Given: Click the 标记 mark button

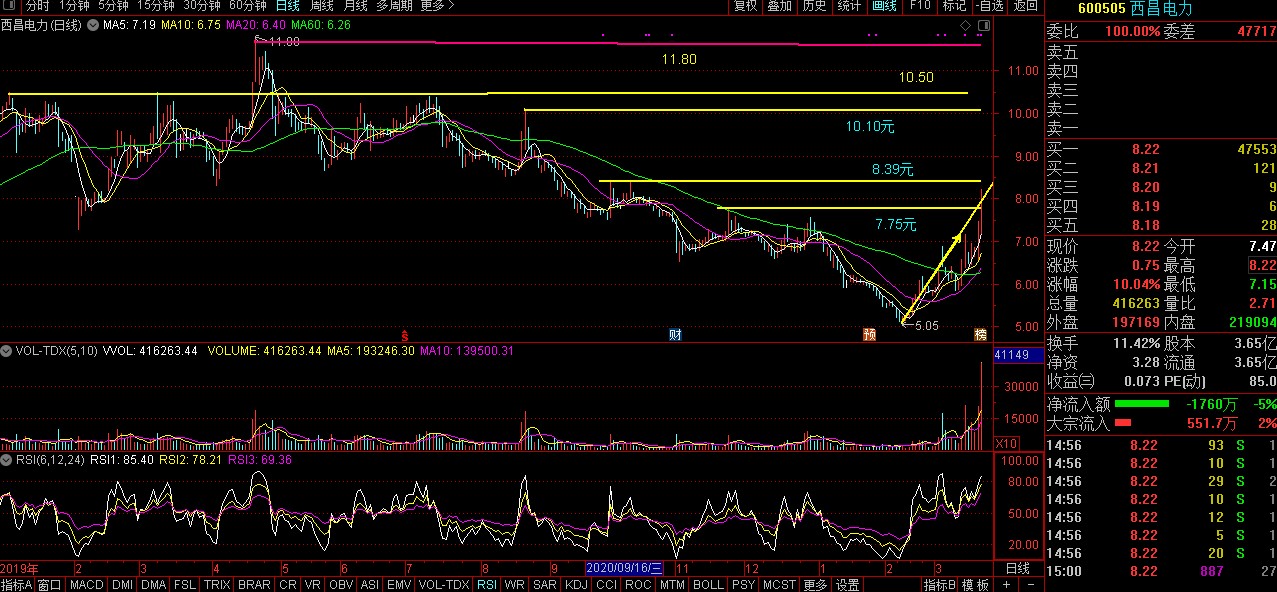Looking at the screenshot, I should (954, 5).
